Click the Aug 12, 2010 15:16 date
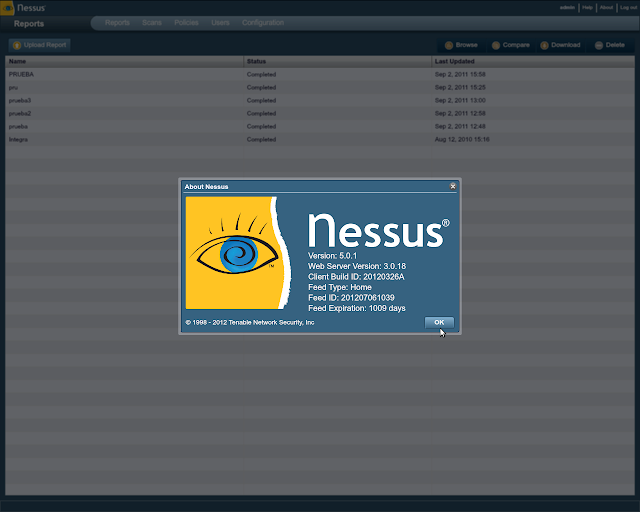 pyautogui.click(x=462, y=140)
